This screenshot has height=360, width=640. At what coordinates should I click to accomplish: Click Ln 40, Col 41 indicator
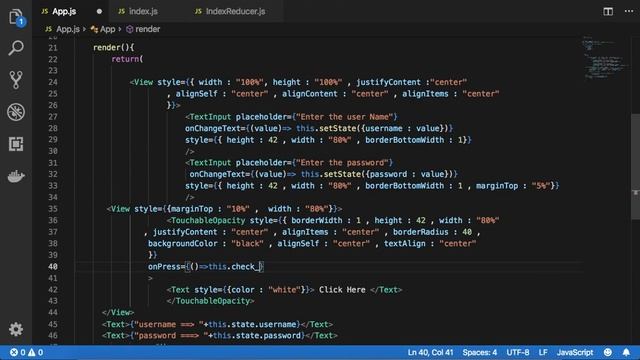coord(430,352)
